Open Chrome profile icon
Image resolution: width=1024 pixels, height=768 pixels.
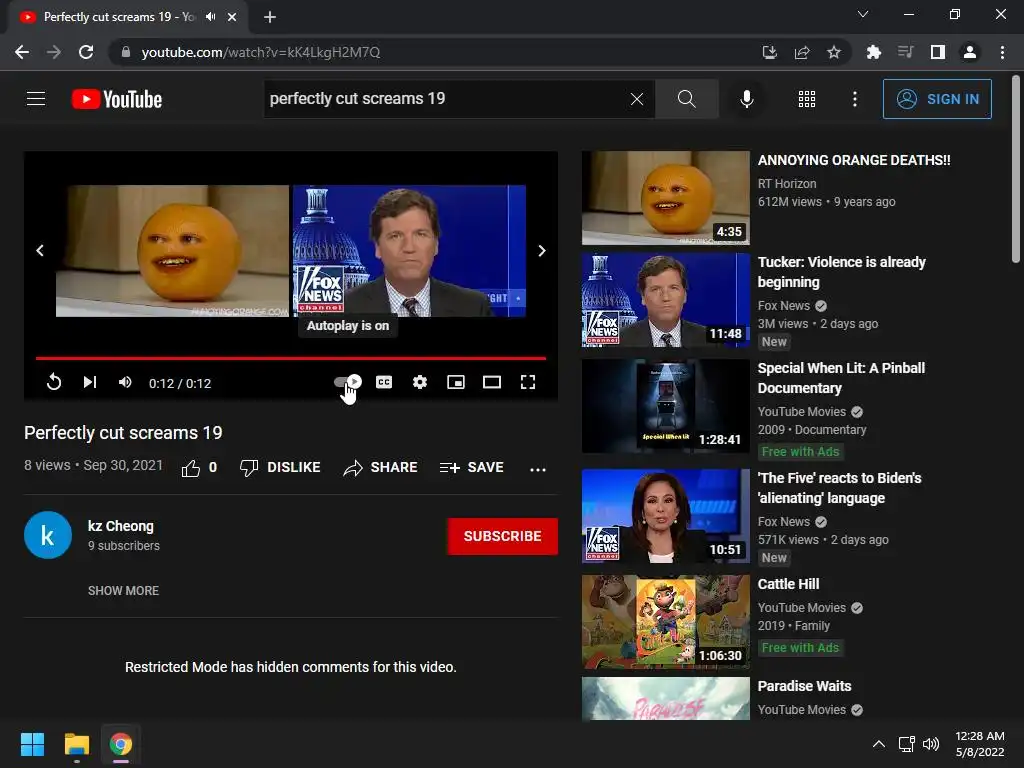point(970,52)
